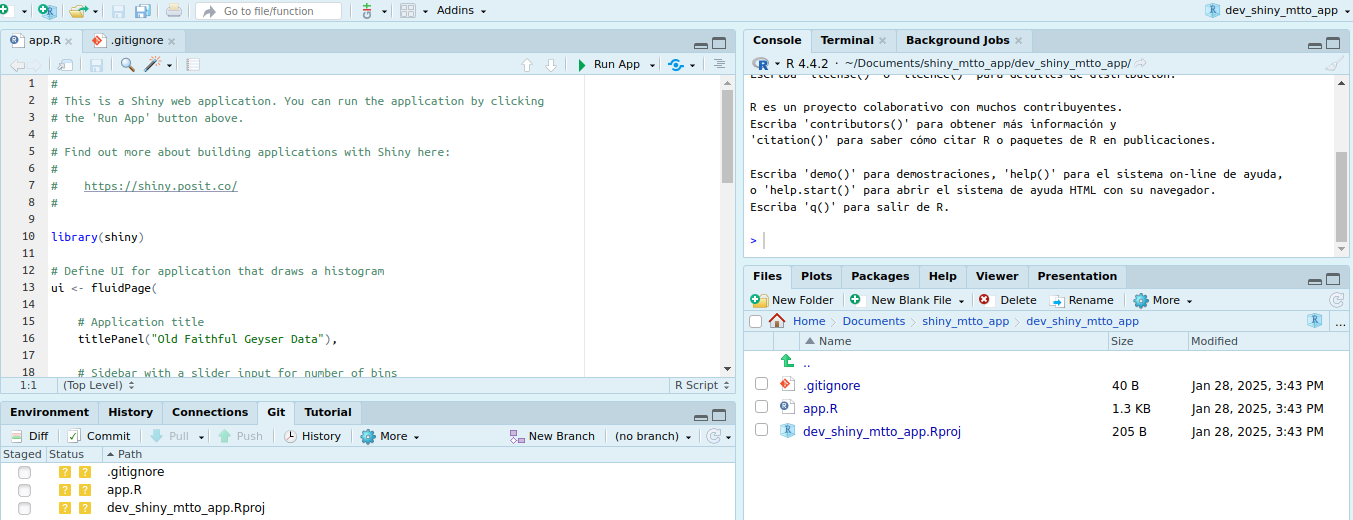Viewport: 1353px width, 520px height.
Task: Stage dev_shiny_mtto_app.Rproj in Git pane
Action: click(24, 508)
